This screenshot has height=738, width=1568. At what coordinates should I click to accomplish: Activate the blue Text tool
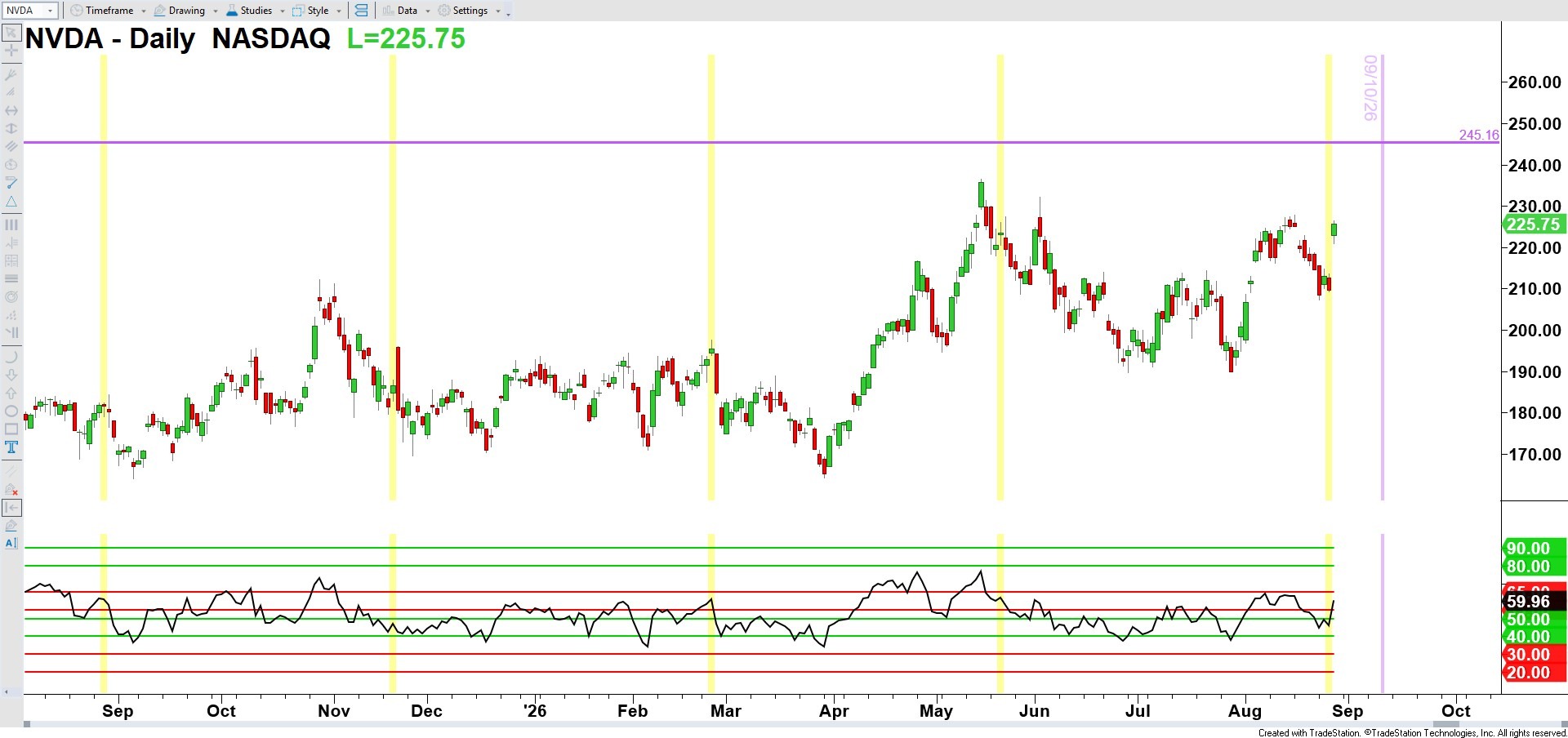click(11, 447)
